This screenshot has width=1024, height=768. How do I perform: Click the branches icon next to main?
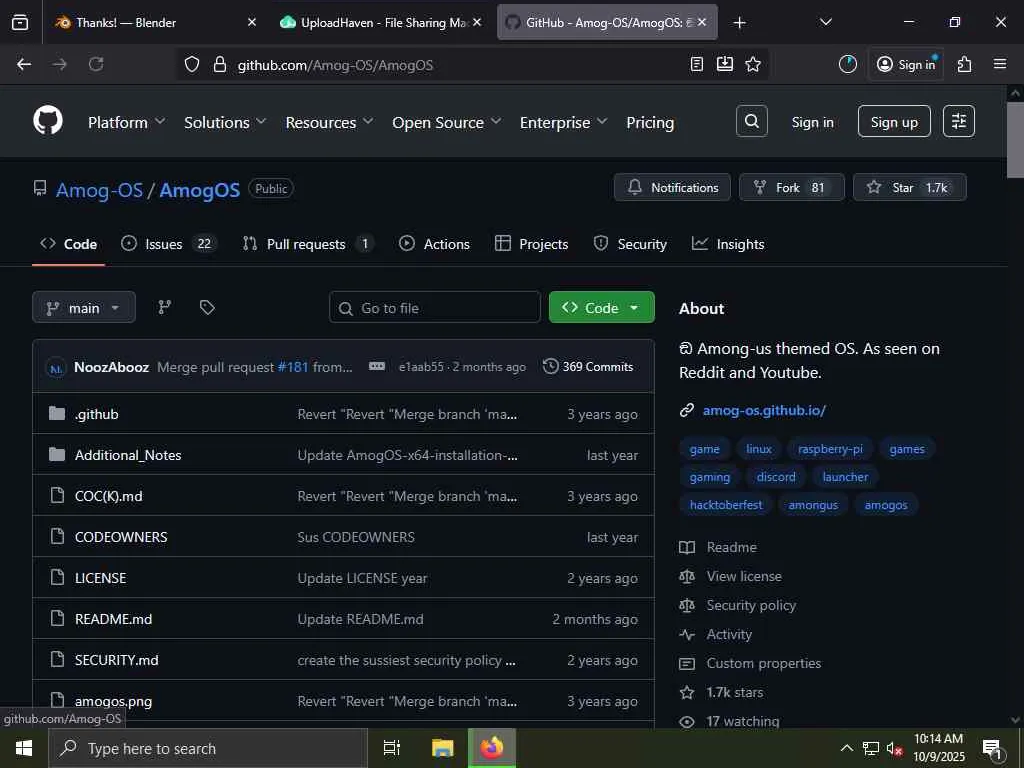tap(165, 307)
